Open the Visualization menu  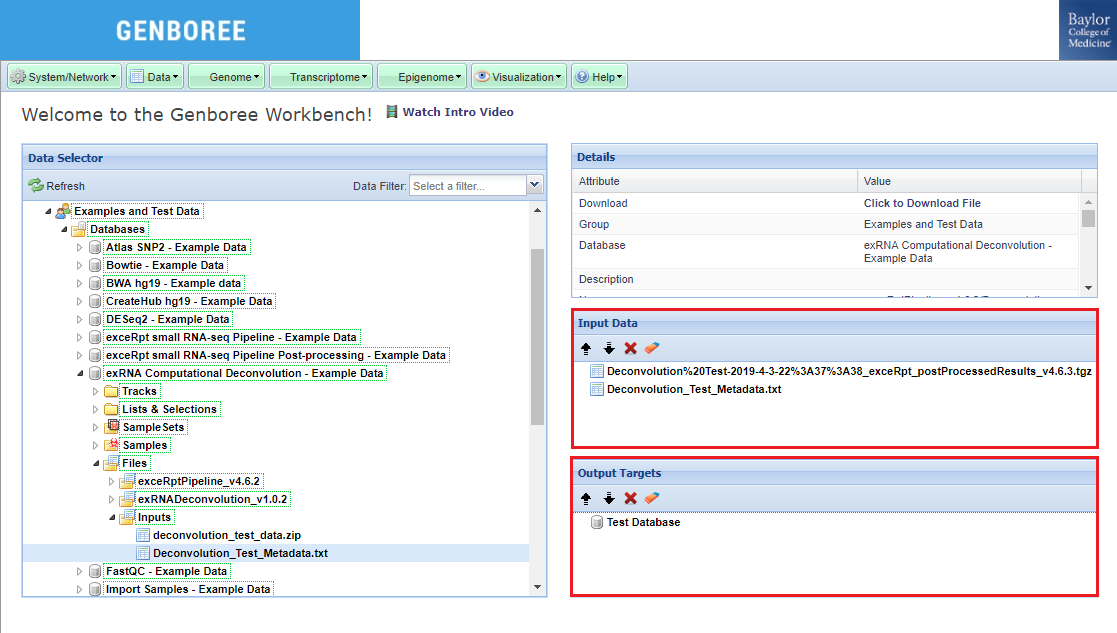pyautogui.click(x=518, y=77)
